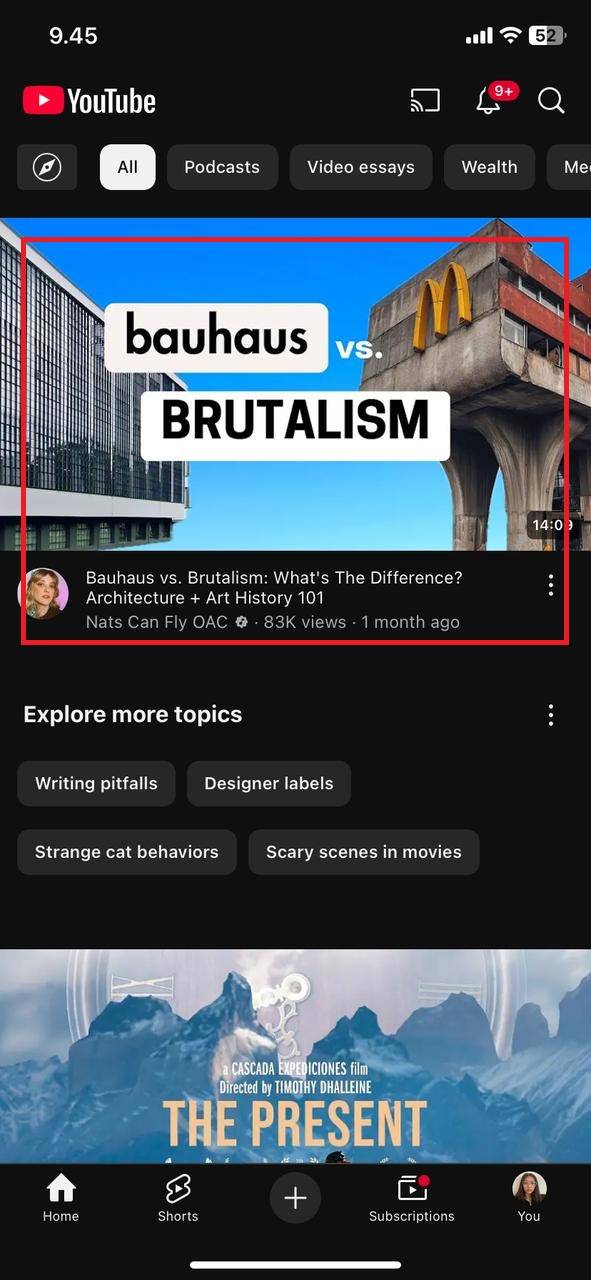Image resolution: width=591 pixels, height=1280 pixels.
Task: Choose the Writing pitfalls topic
Action: (x=96, y=783)
